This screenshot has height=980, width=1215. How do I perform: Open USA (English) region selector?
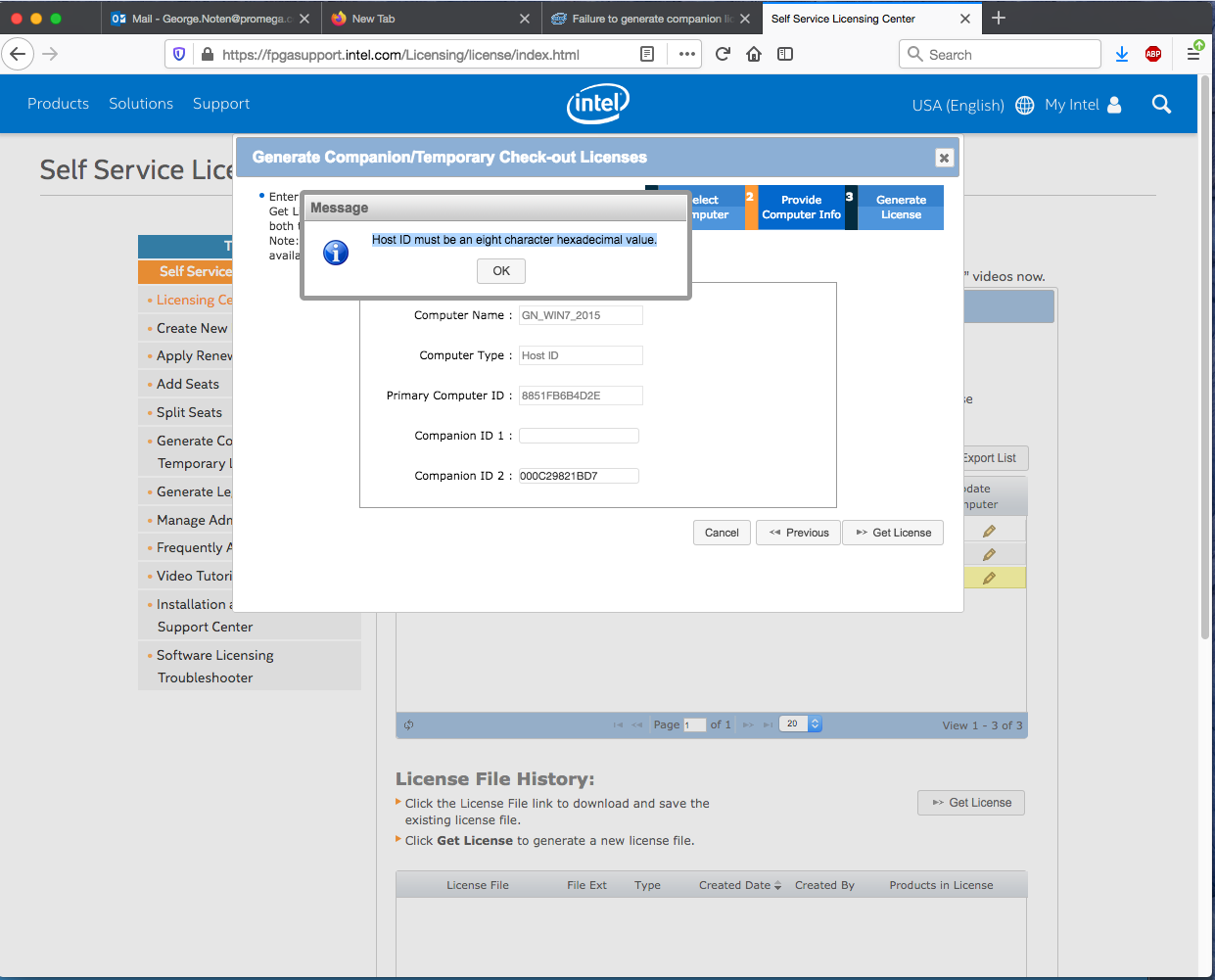coord(958,105)
